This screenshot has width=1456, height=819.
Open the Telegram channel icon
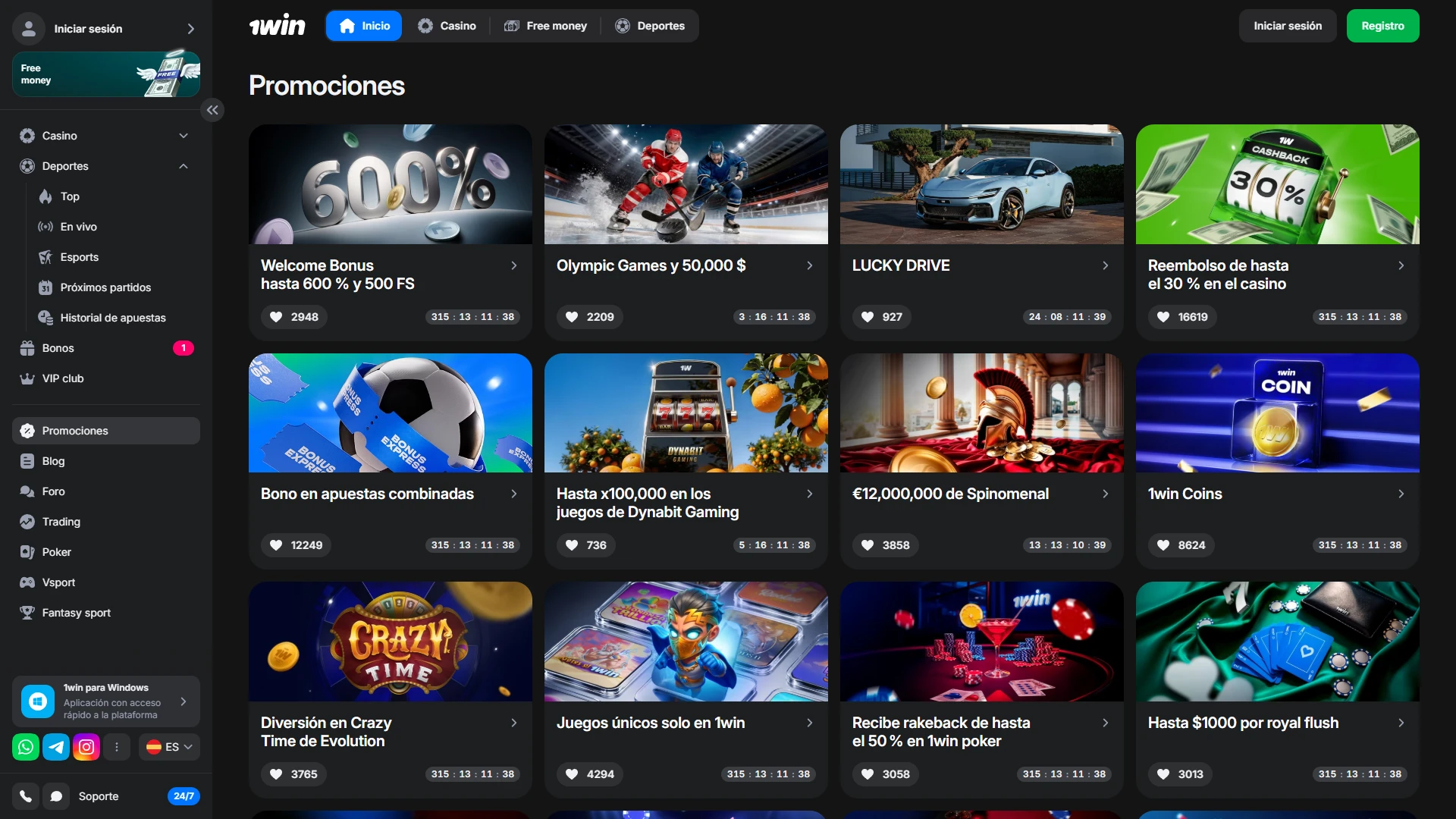coord(56,747)
